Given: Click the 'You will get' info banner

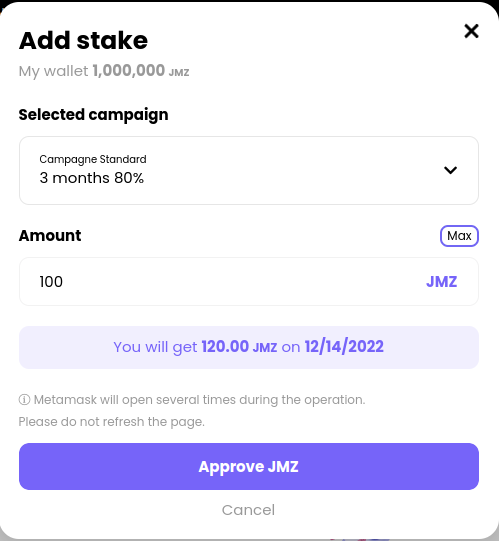Looking at the screenshot, I should tap(249, 347).
